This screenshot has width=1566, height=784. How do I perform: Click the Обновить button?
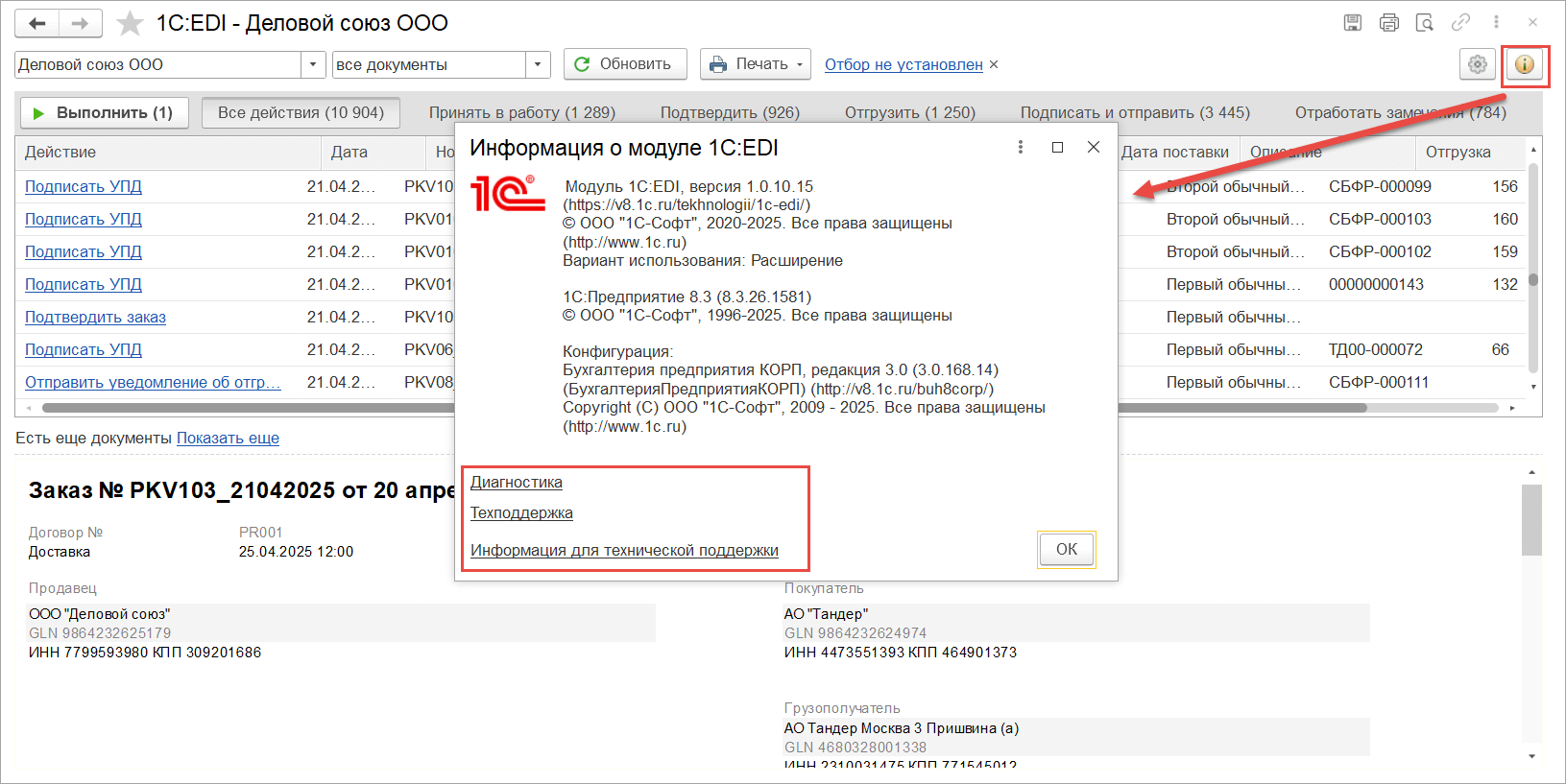(625, 64)
